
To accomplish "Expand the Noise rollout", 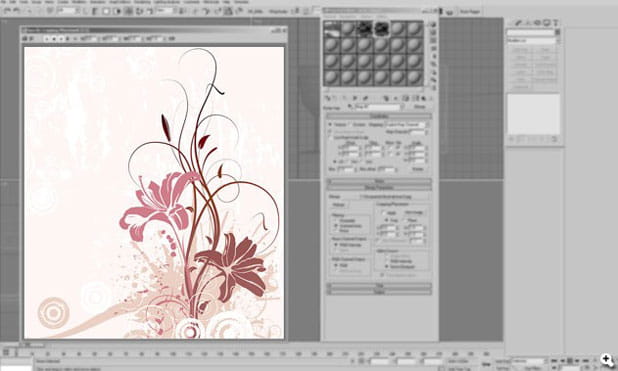I will [x=379, y=181].
